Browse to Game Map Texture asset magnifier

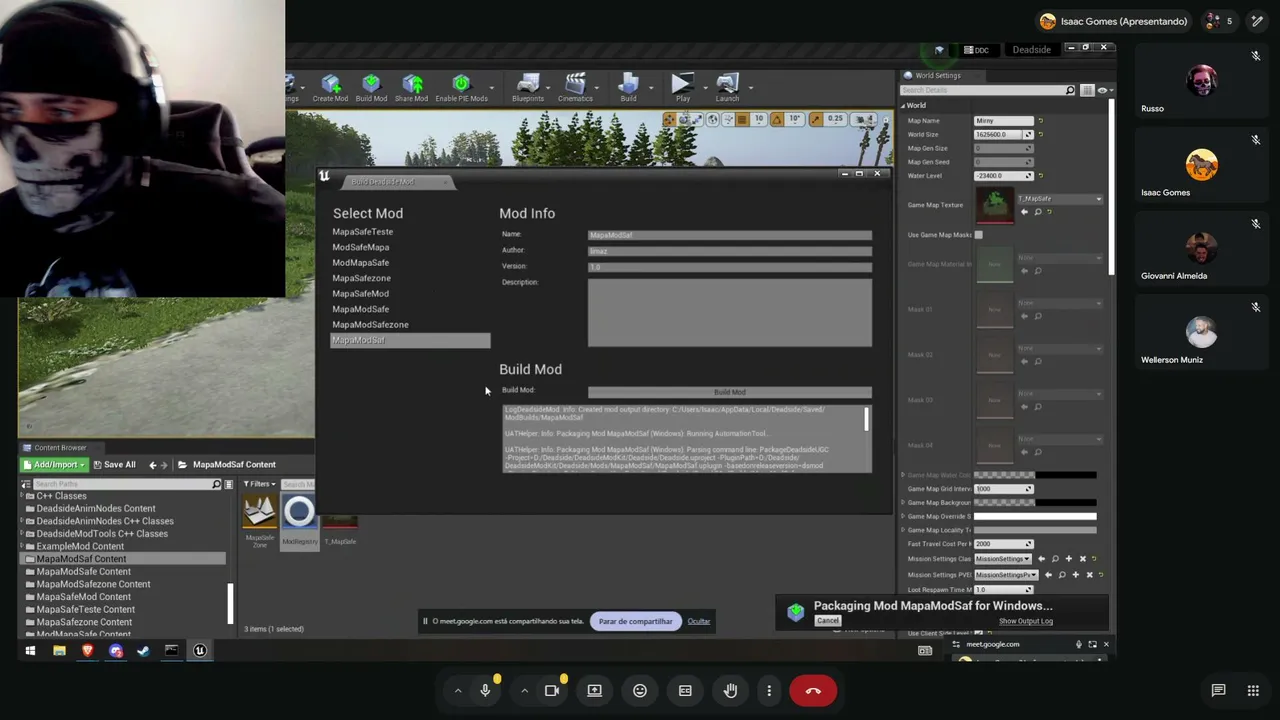click(1037, 212)
